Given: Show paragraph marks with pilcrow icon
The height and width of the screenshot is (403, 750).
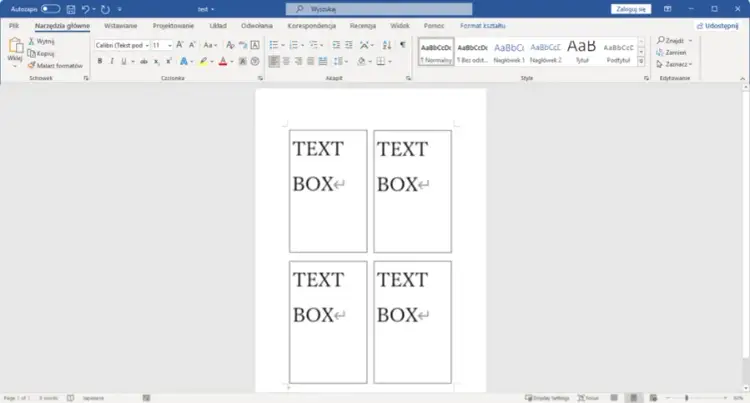Looking at the screenshot, I should pyautogui.click(x=403, y=45).
